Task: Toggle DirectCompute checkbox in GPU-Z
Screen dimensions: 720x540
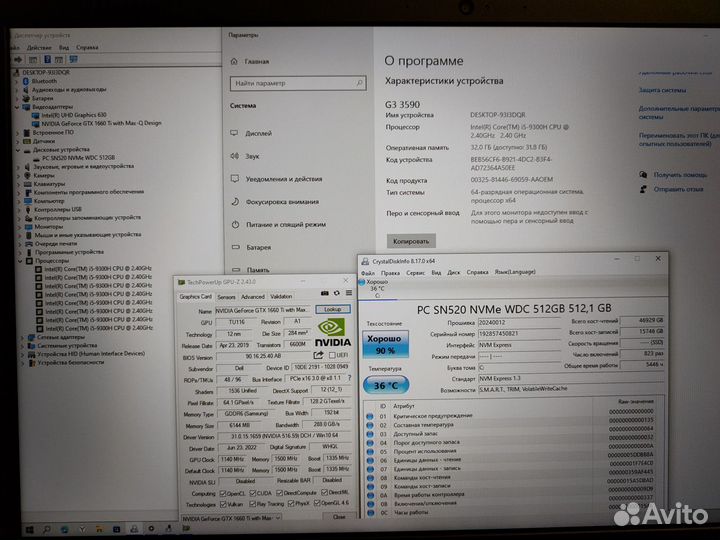Action: (x=279, y=493)
